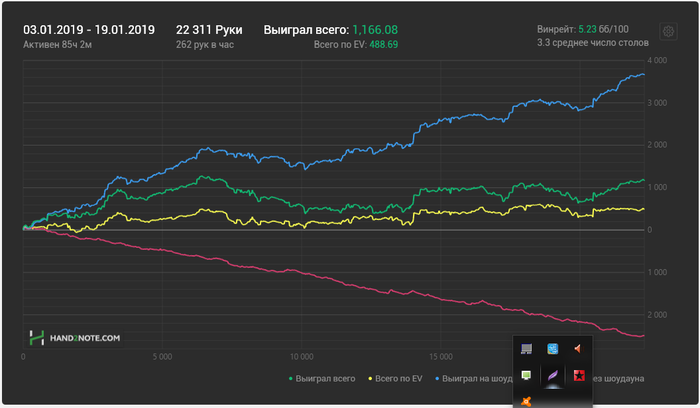
Task: Open the Avast antivirus tray icon
Action: (x=526, y=401)
